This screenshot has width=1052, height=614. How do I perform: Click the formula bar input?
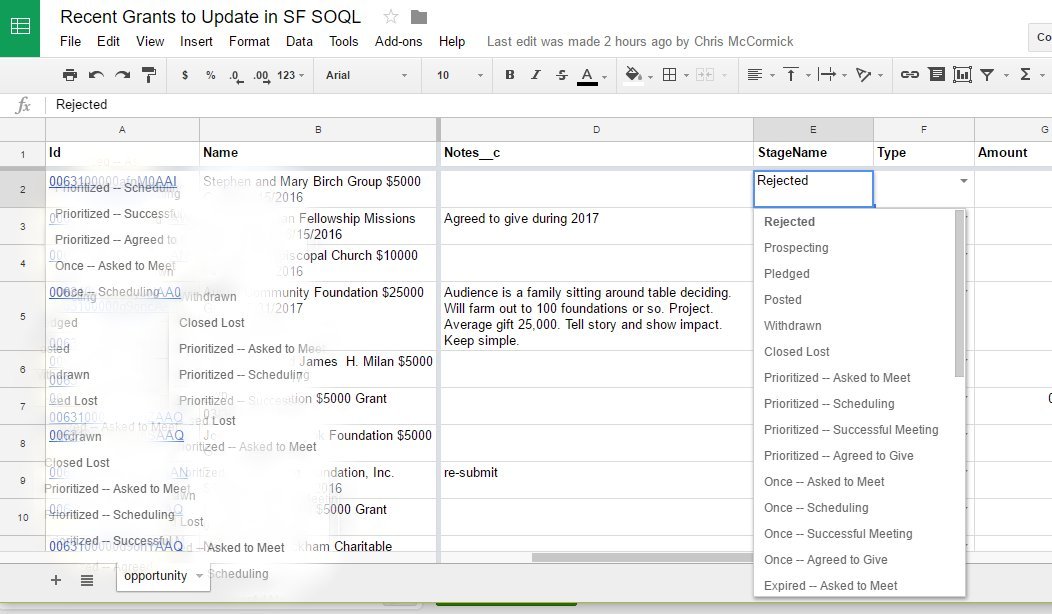click(x=547, y=105)
